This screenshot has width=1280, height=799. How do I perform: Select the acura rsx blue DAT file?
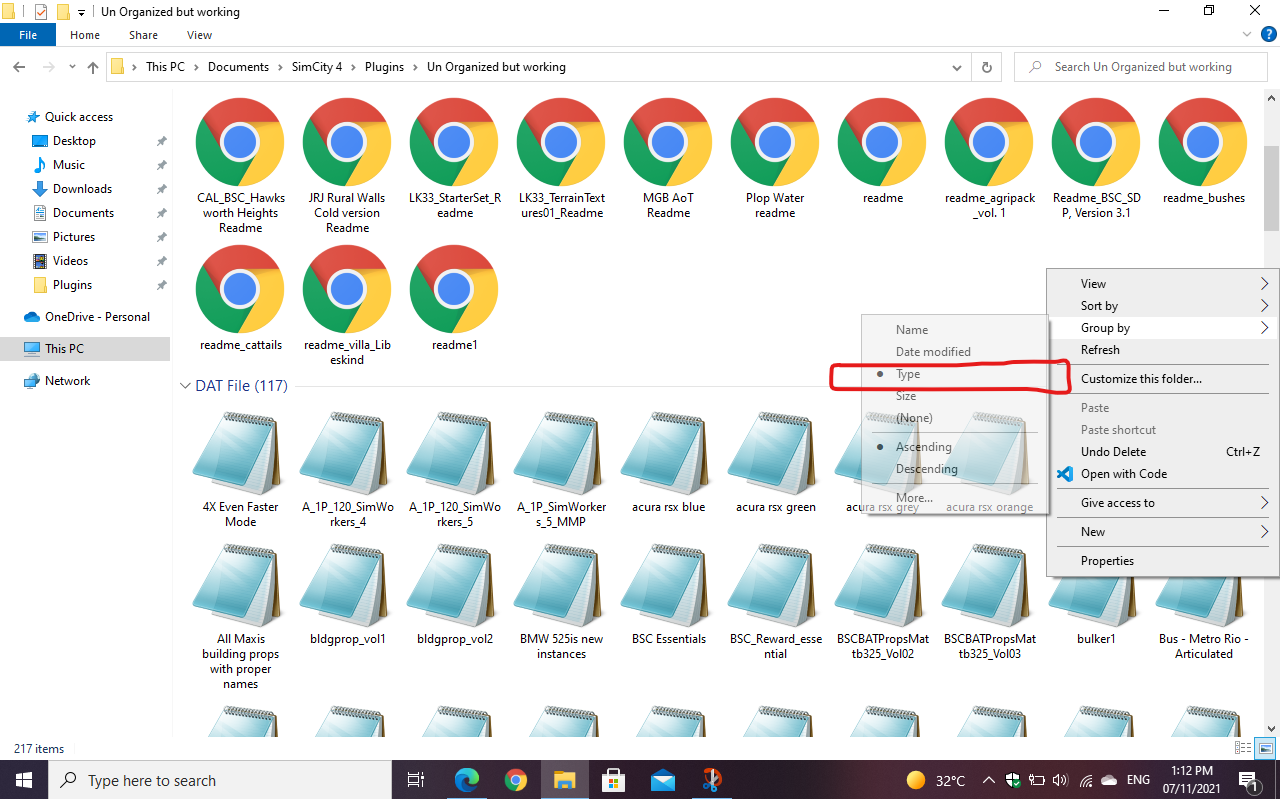coord(668,461)
